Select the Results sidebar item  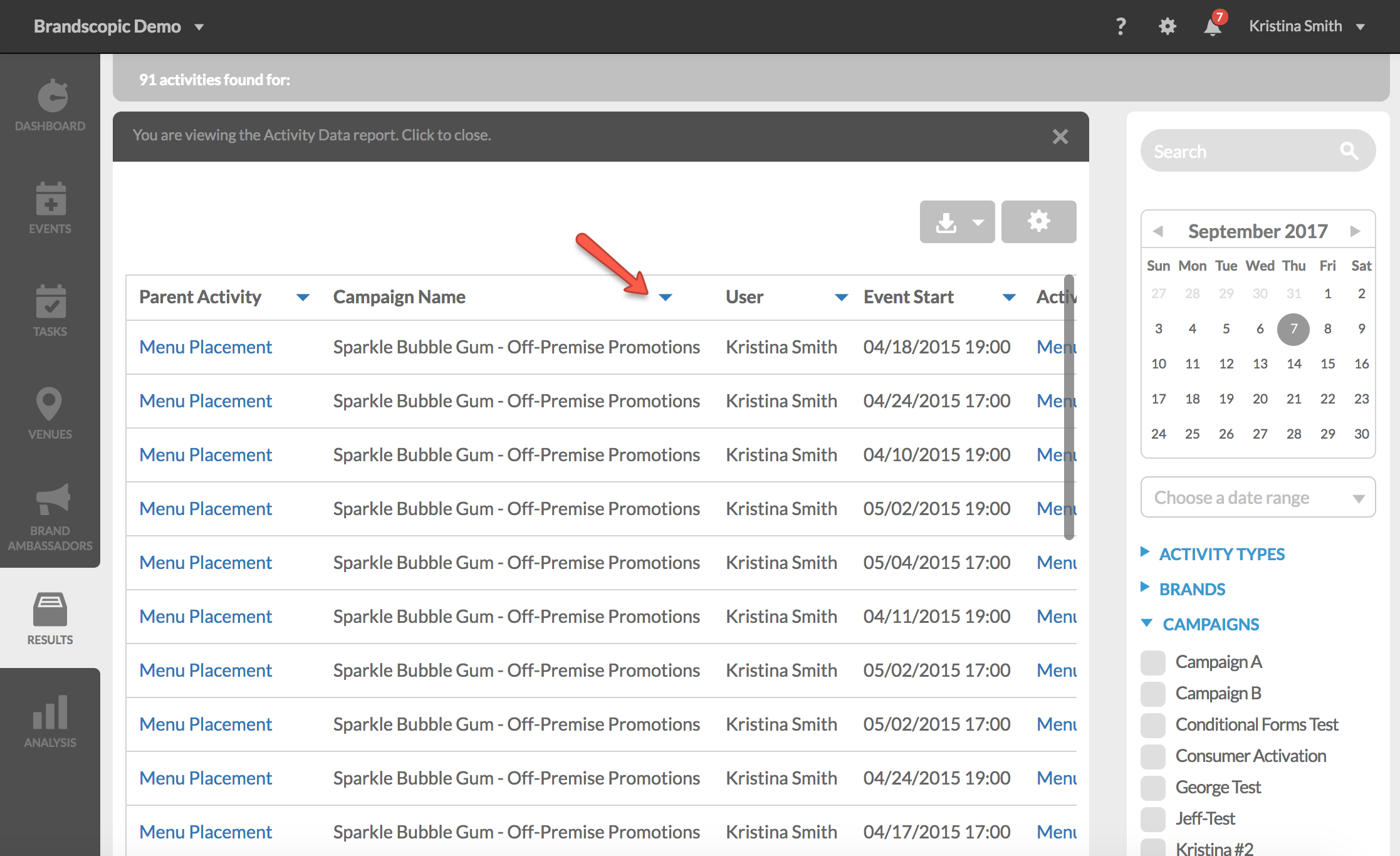coord(50,619)
